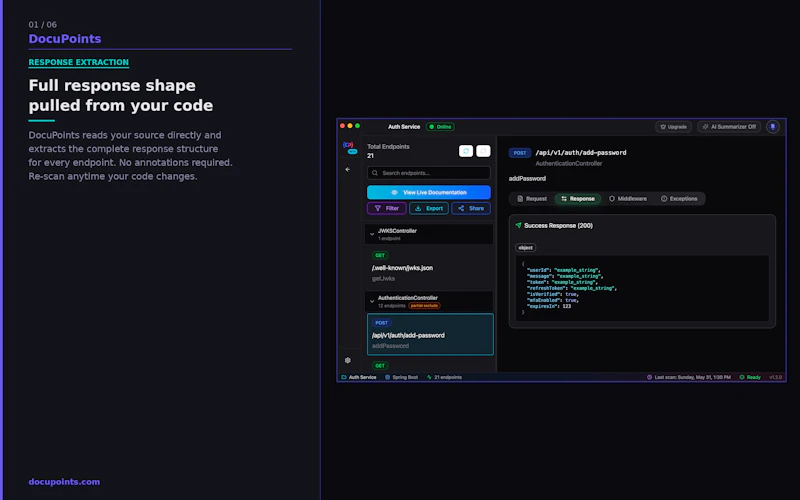Click the Share button
This screenshot has width=800, height=500.
[x=471, y=208]
